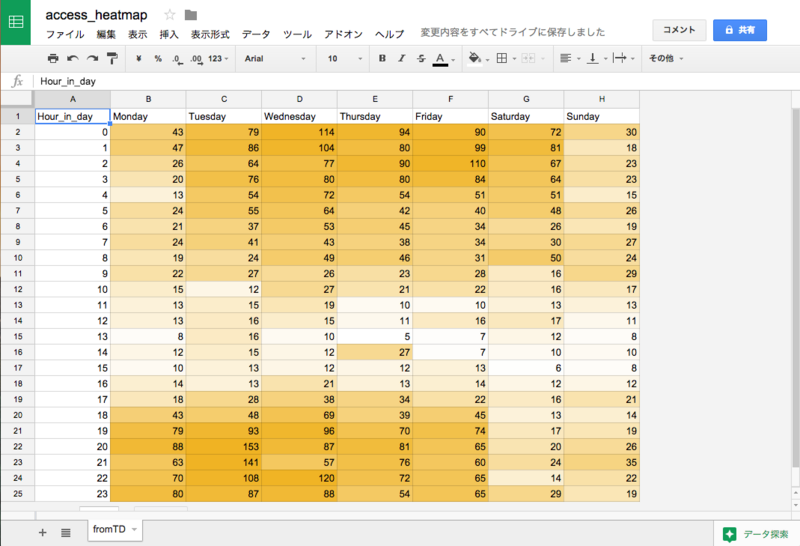Open the Google Sheets home icon
The height and width of the screenshot is (546, 800).
16,22
